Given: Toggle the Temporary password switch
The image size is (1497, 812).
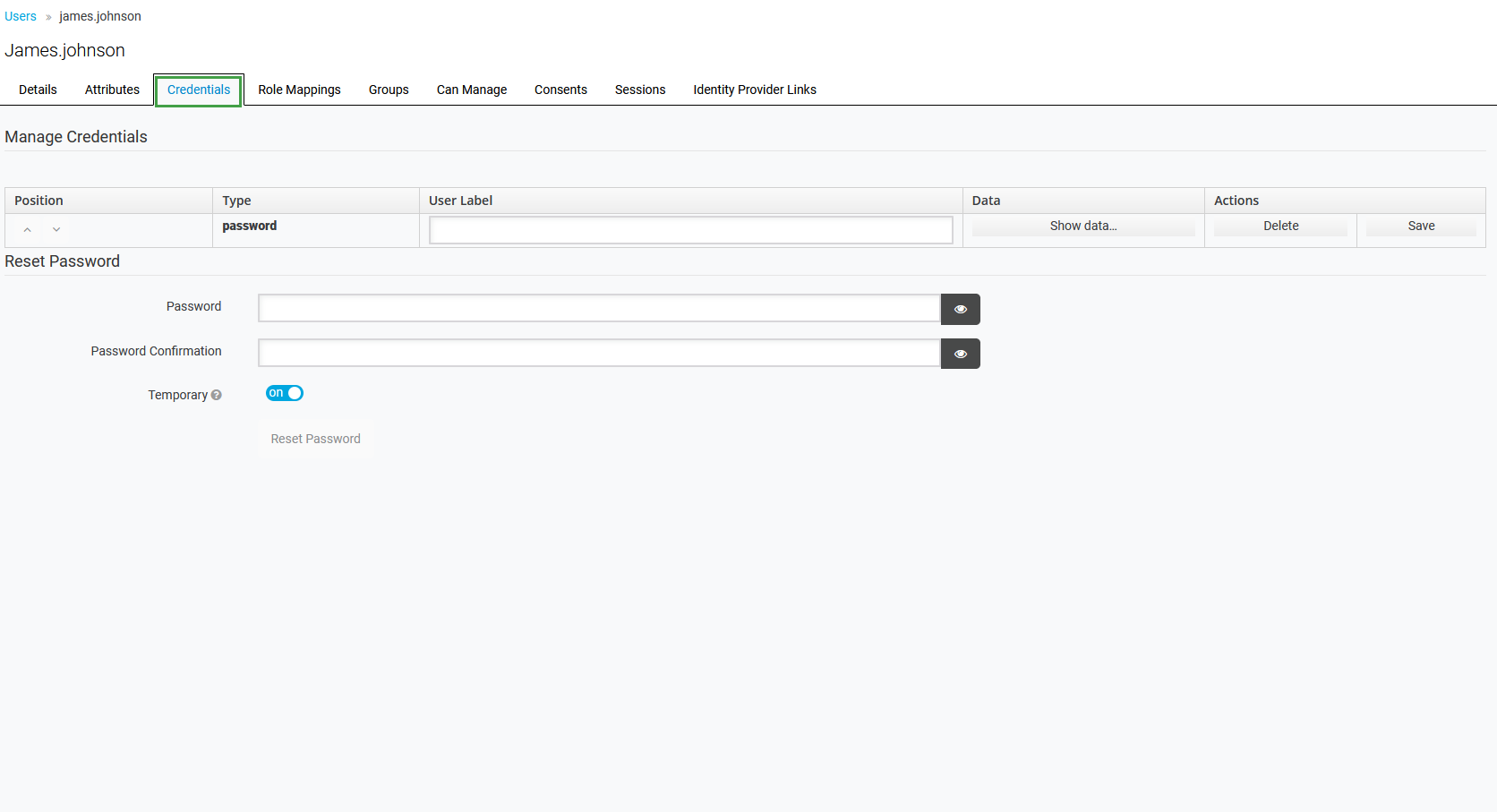Looking at the screenshot, I should tap(285, 393).
